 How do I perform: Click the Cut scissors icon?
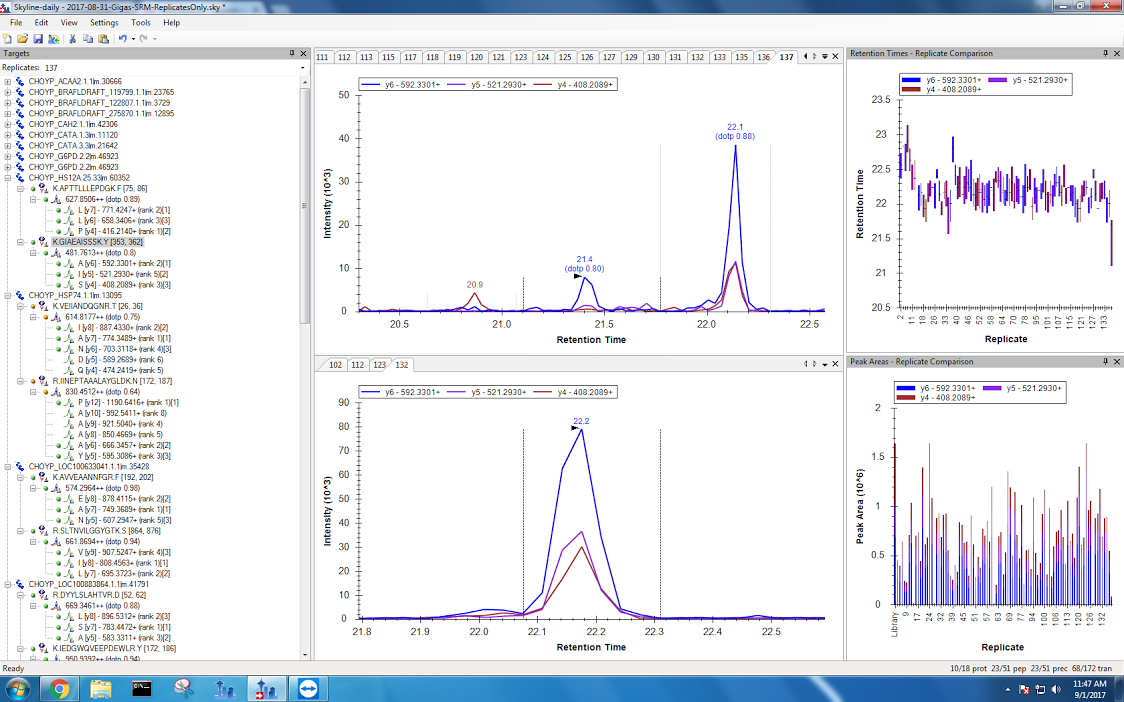(73, 38)
